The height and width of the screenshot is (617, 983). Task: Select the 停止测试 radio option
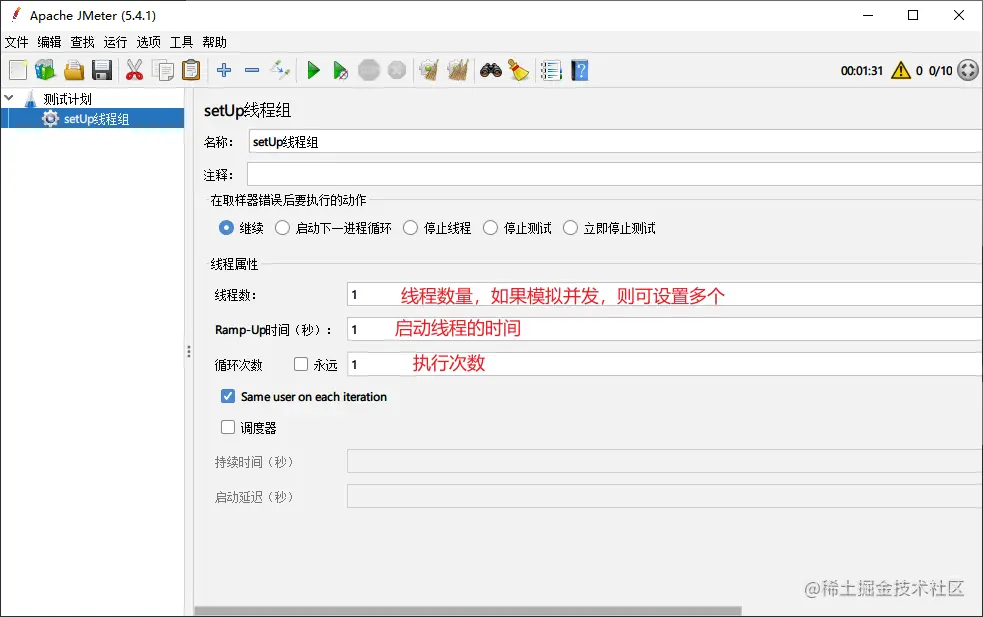point(490,228)
